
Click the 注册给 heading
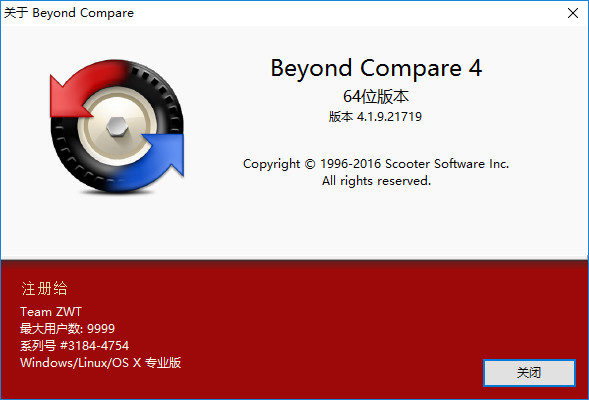click(x=44, y=288)
